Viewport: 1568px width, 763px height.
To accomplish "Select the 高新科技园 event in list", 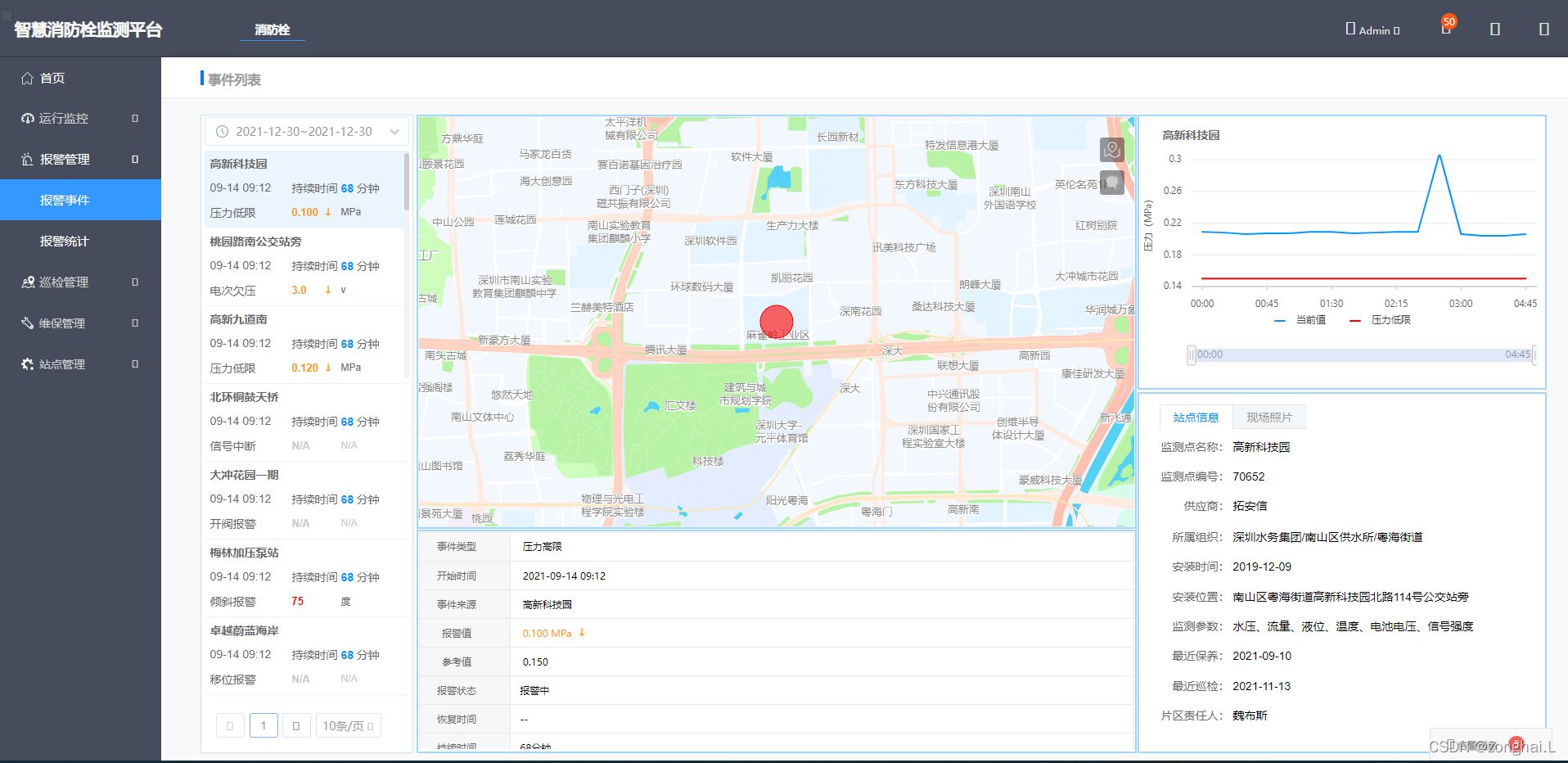I will [x=304, y=188].
